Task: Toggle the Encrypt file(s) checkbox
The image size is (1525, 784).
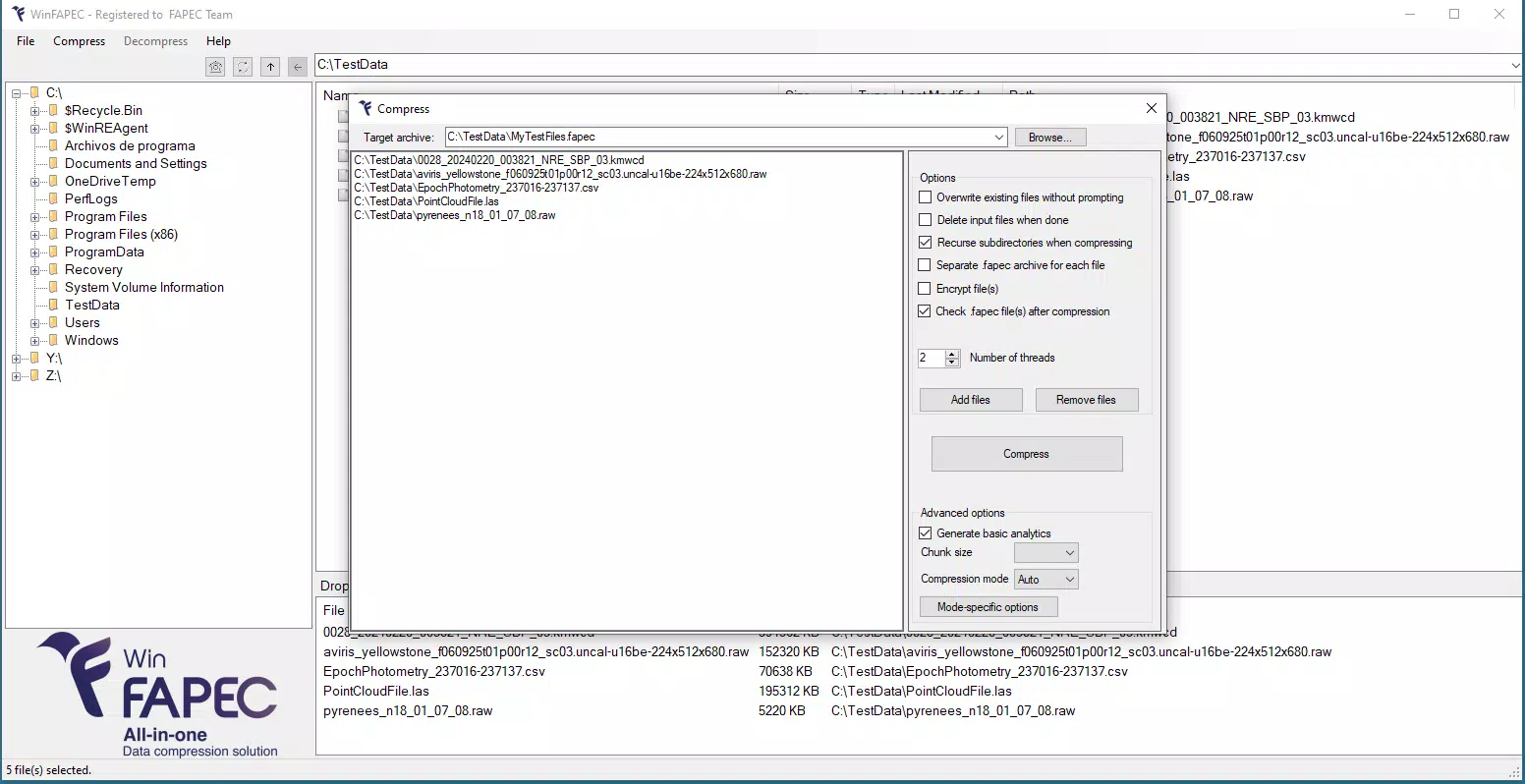Action: click(925, 289)
